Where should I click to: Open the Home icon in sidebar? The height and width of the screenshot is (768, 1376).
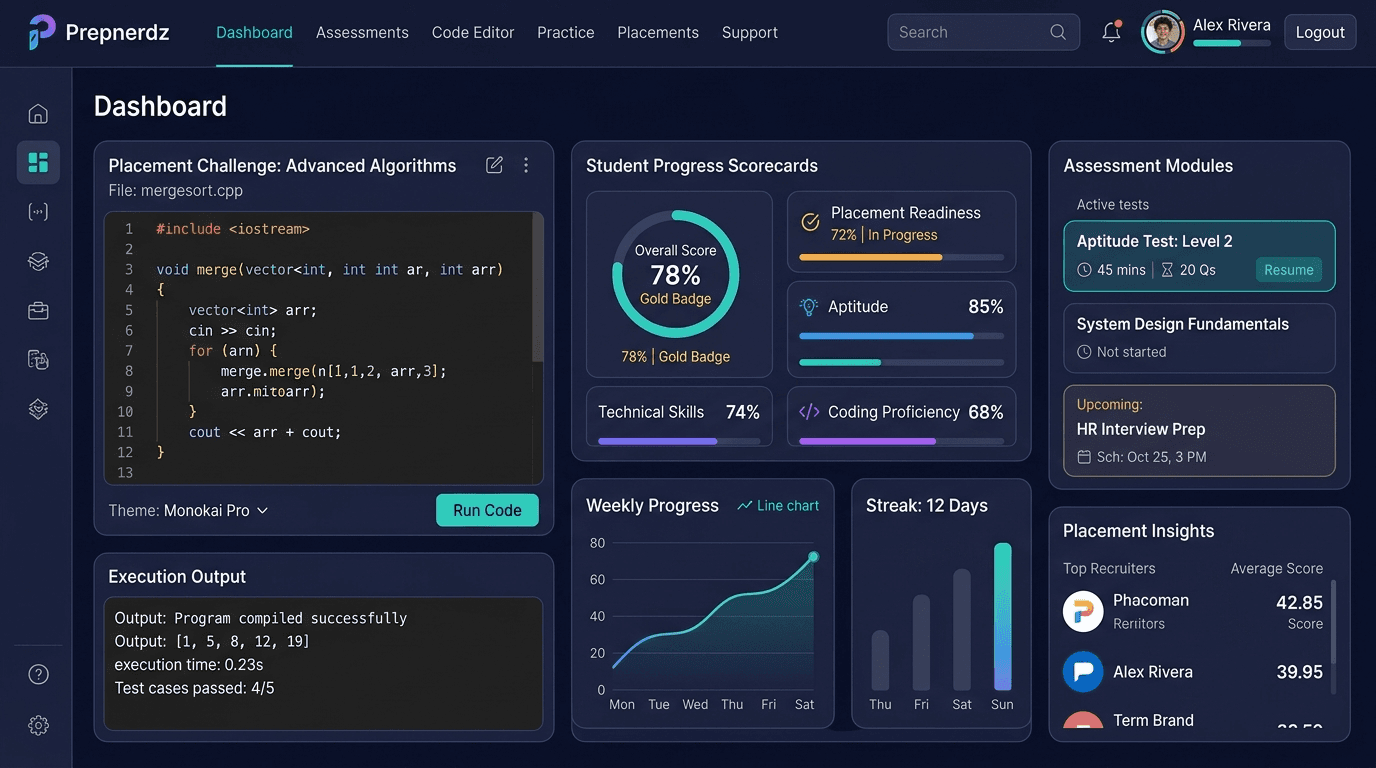(x=38, y=113)
